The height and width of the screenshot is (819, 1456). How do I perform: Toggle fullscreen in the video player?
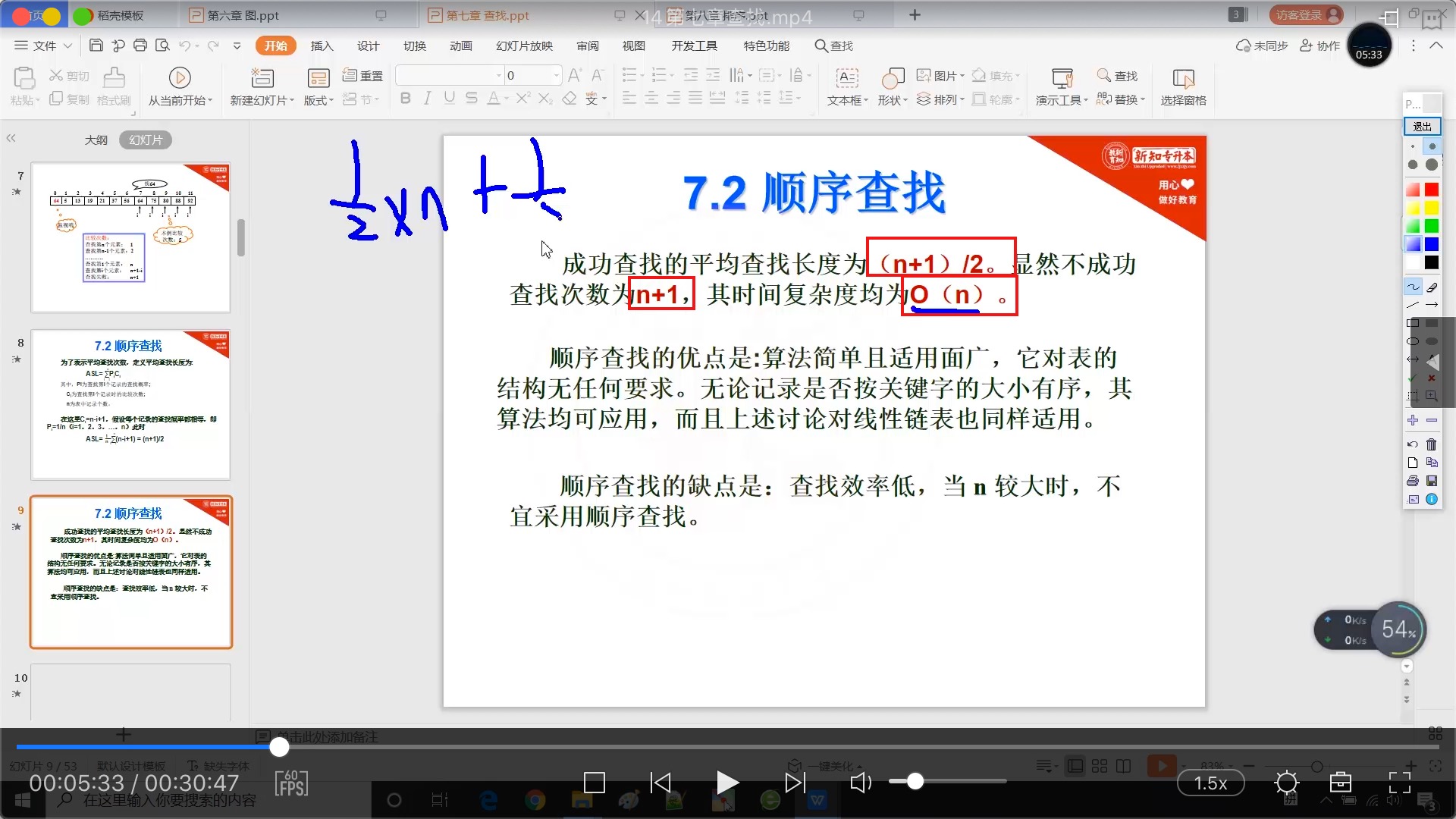[1400, 782]
